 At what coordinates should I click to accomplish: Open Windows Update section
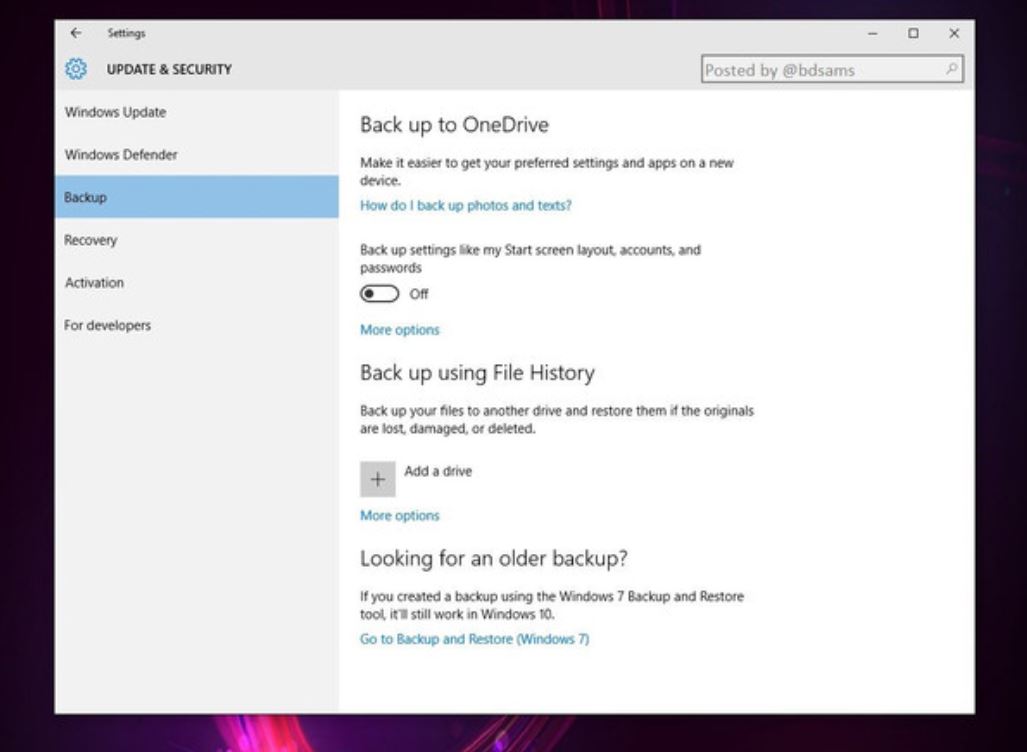pyautogui.click(x=196, y=112)
